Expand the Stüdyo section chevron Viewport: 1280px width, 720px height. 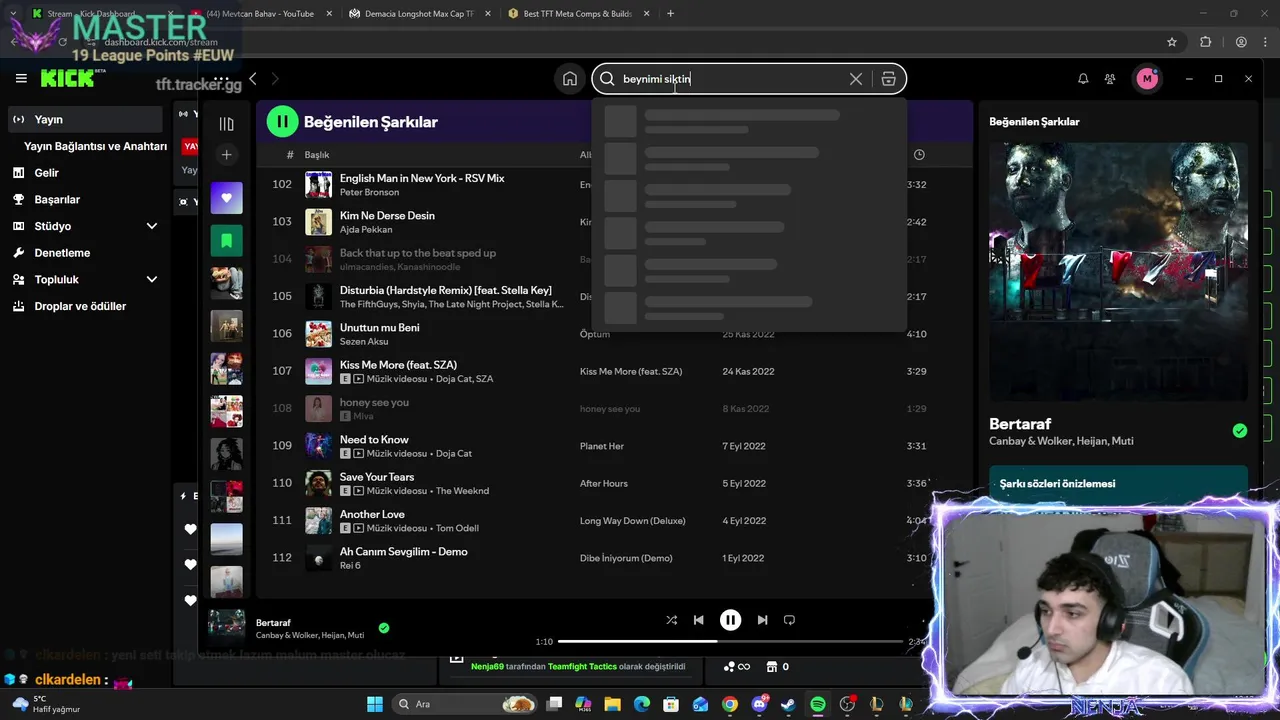point(152,226)
